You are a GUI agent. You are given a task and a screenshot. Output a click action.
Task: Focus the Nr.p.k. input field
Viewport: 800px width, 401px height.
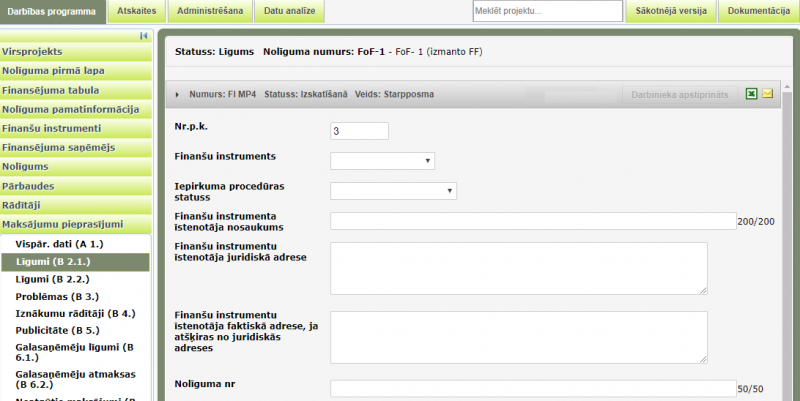click(x=359, y=131)
